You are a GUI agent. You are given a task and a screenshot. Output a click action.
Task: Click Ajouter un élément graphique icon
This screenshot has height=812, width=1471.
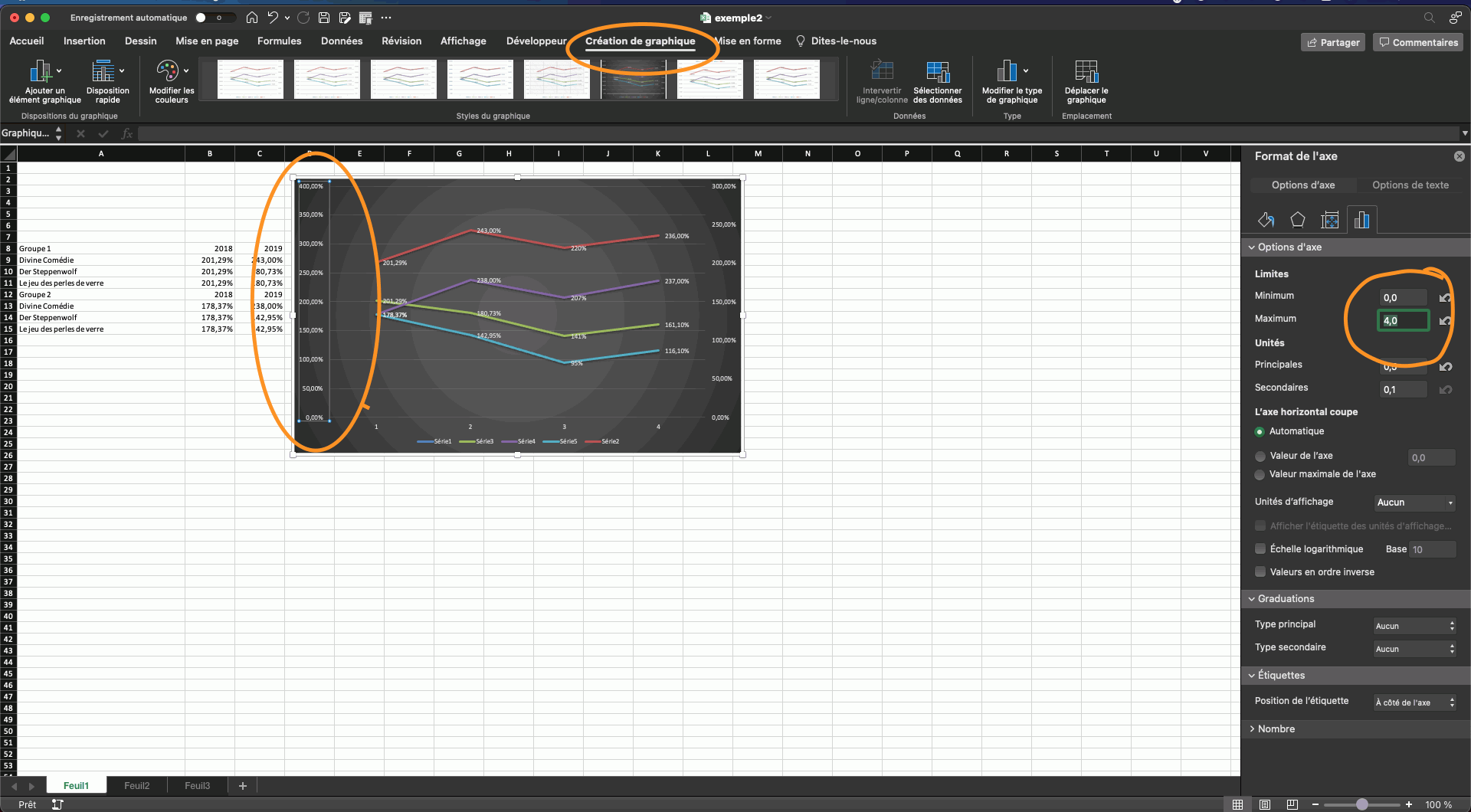(x=41, y=72)
